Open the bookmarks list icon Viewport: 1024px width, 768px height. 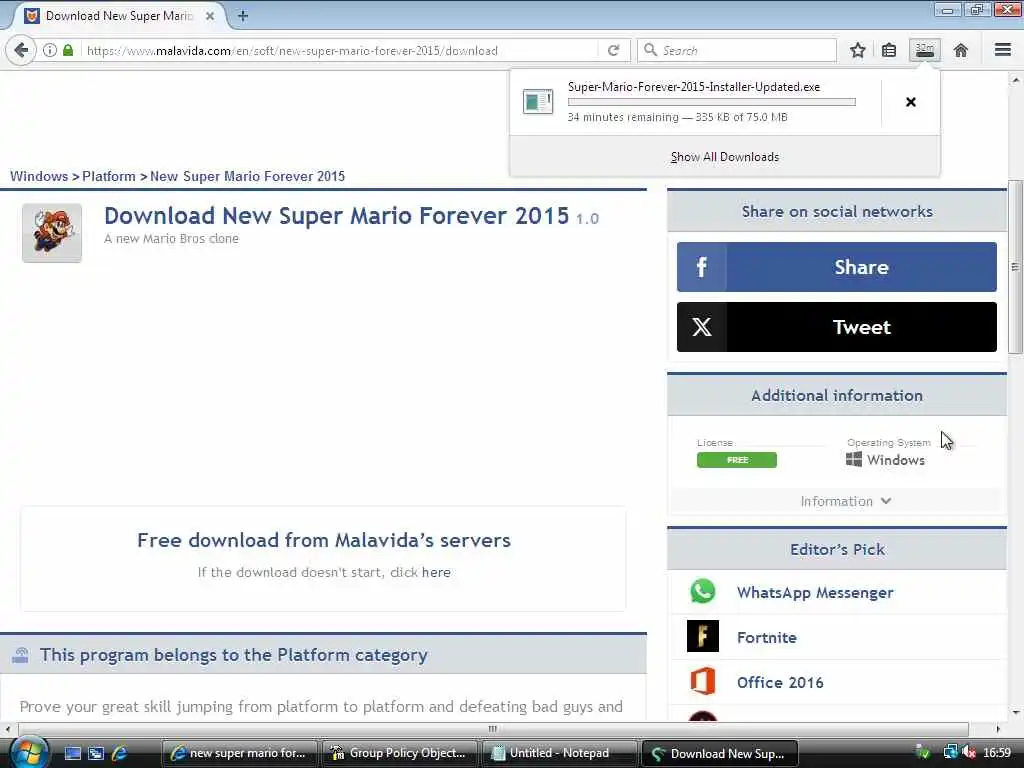tap(889, 50)
